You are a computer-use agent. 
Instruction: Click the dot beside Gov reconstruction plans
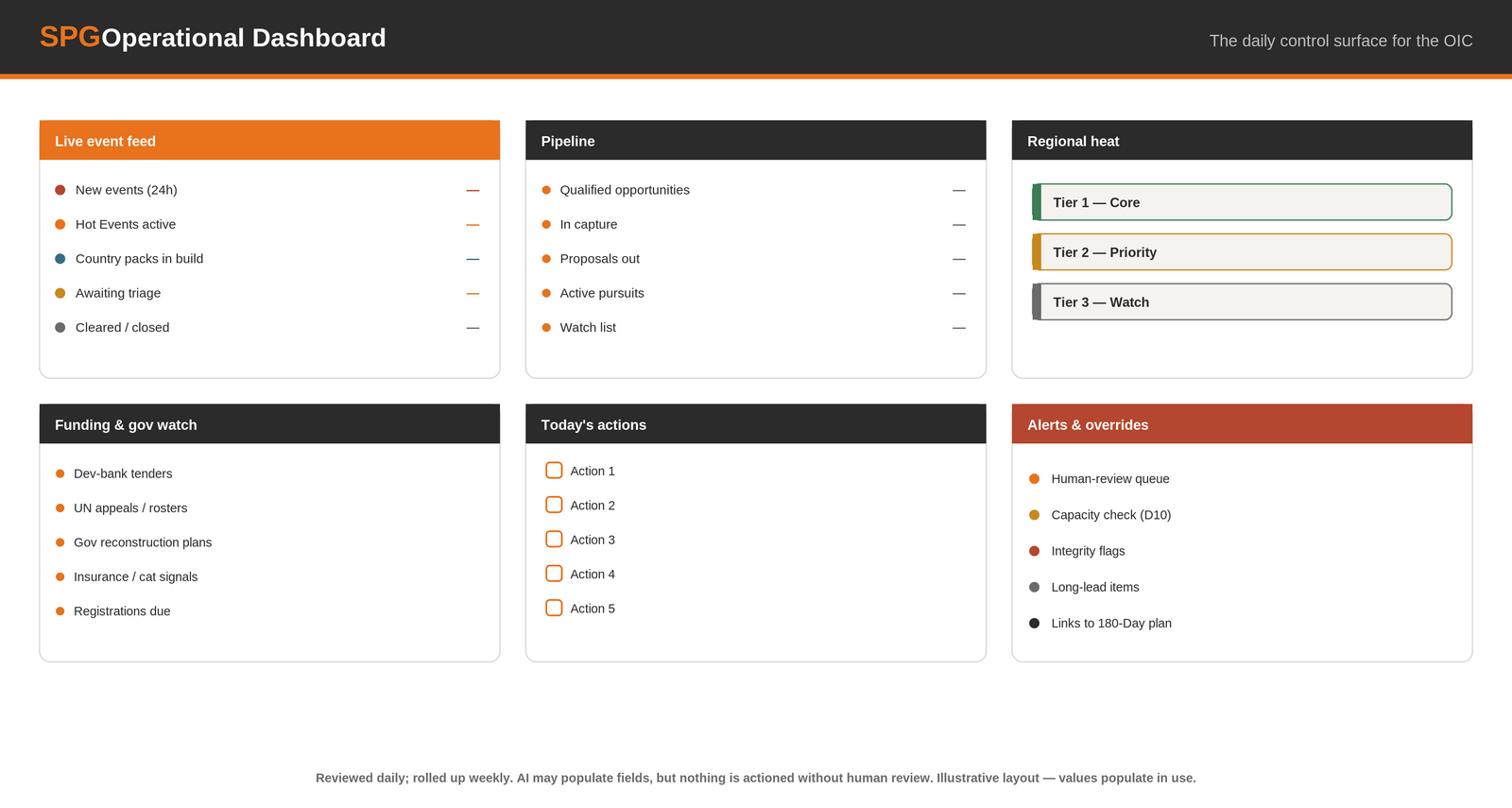(60, 542)
